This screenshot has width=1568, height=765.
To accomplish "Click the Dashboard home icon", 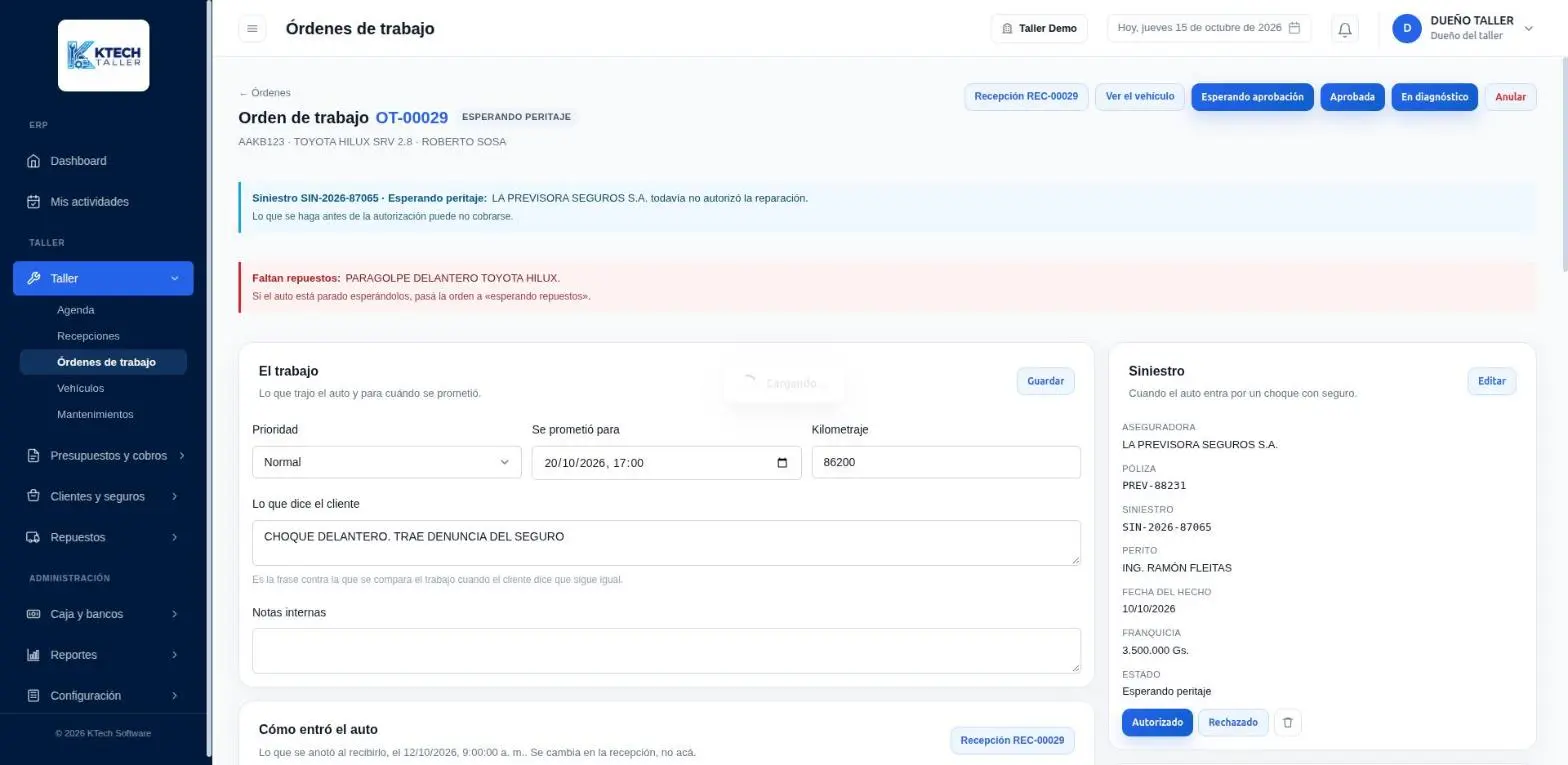I will 33,161.
